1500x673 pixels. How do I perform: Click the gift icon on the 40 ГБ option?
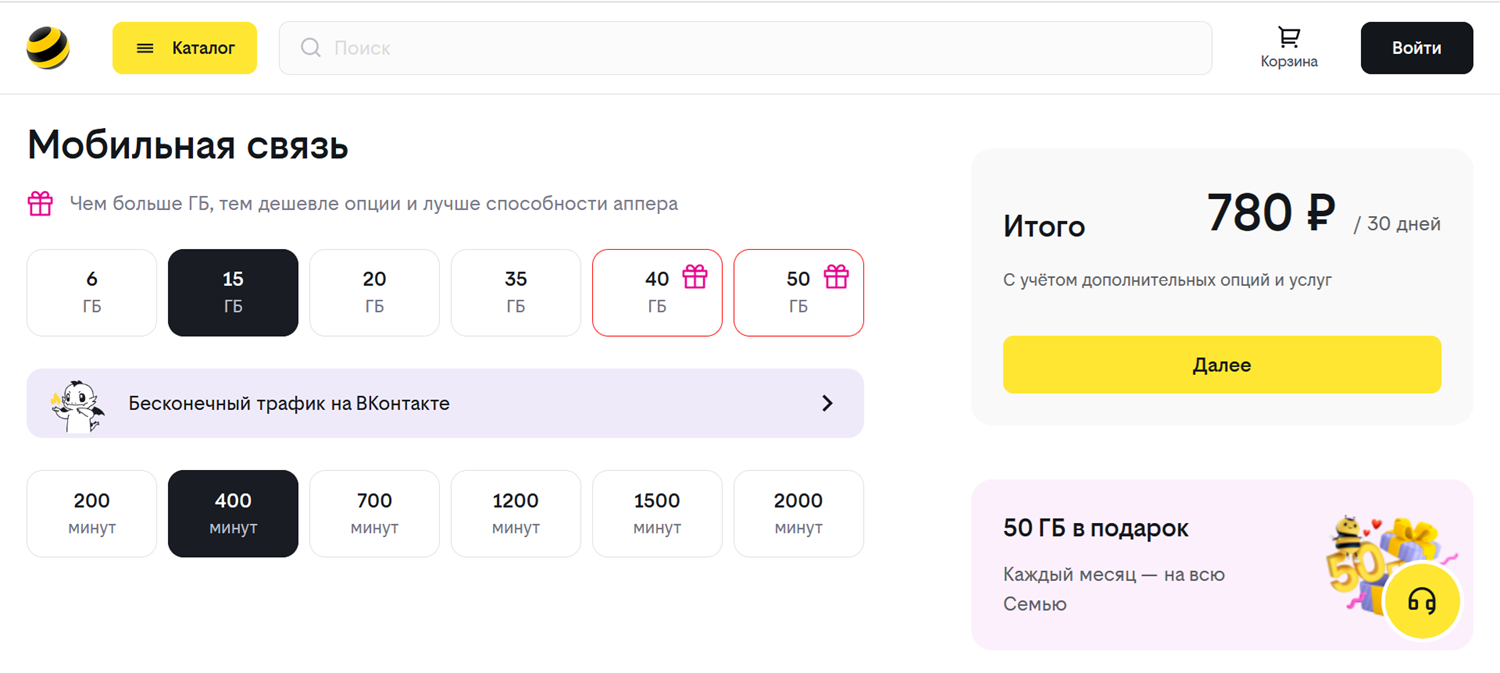[x=695, y=277]
